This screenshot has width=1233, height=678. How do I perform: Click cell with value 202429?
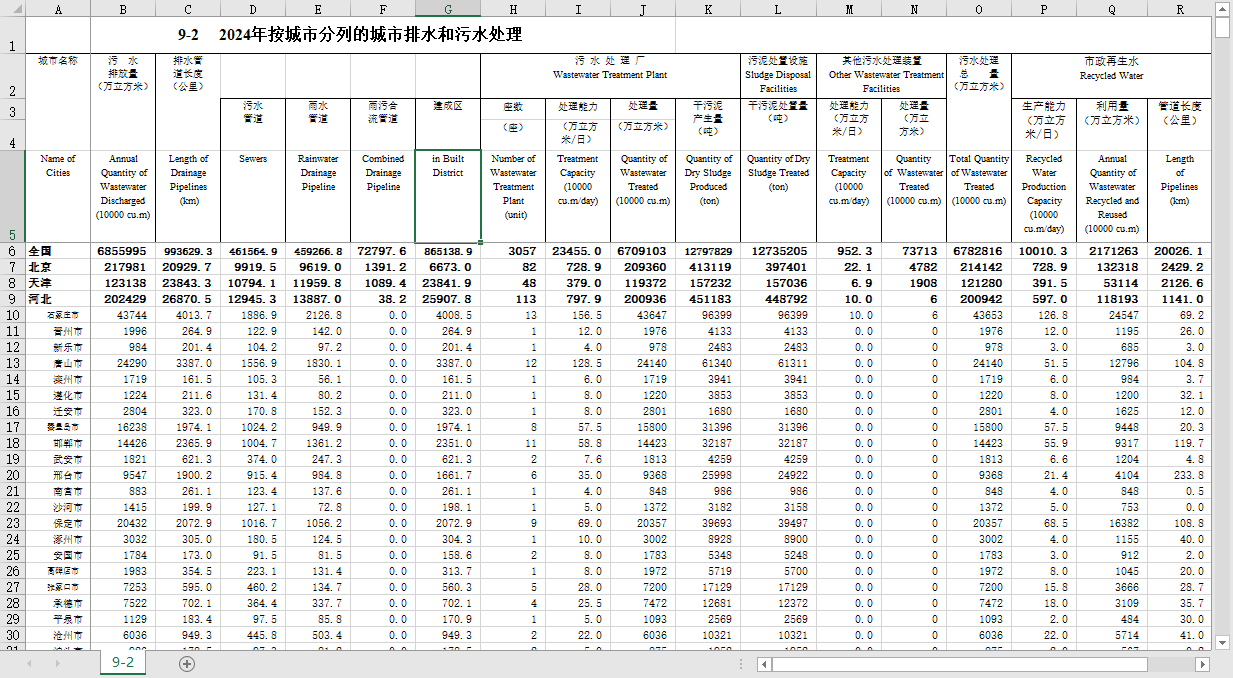click(x=123, y=299)
